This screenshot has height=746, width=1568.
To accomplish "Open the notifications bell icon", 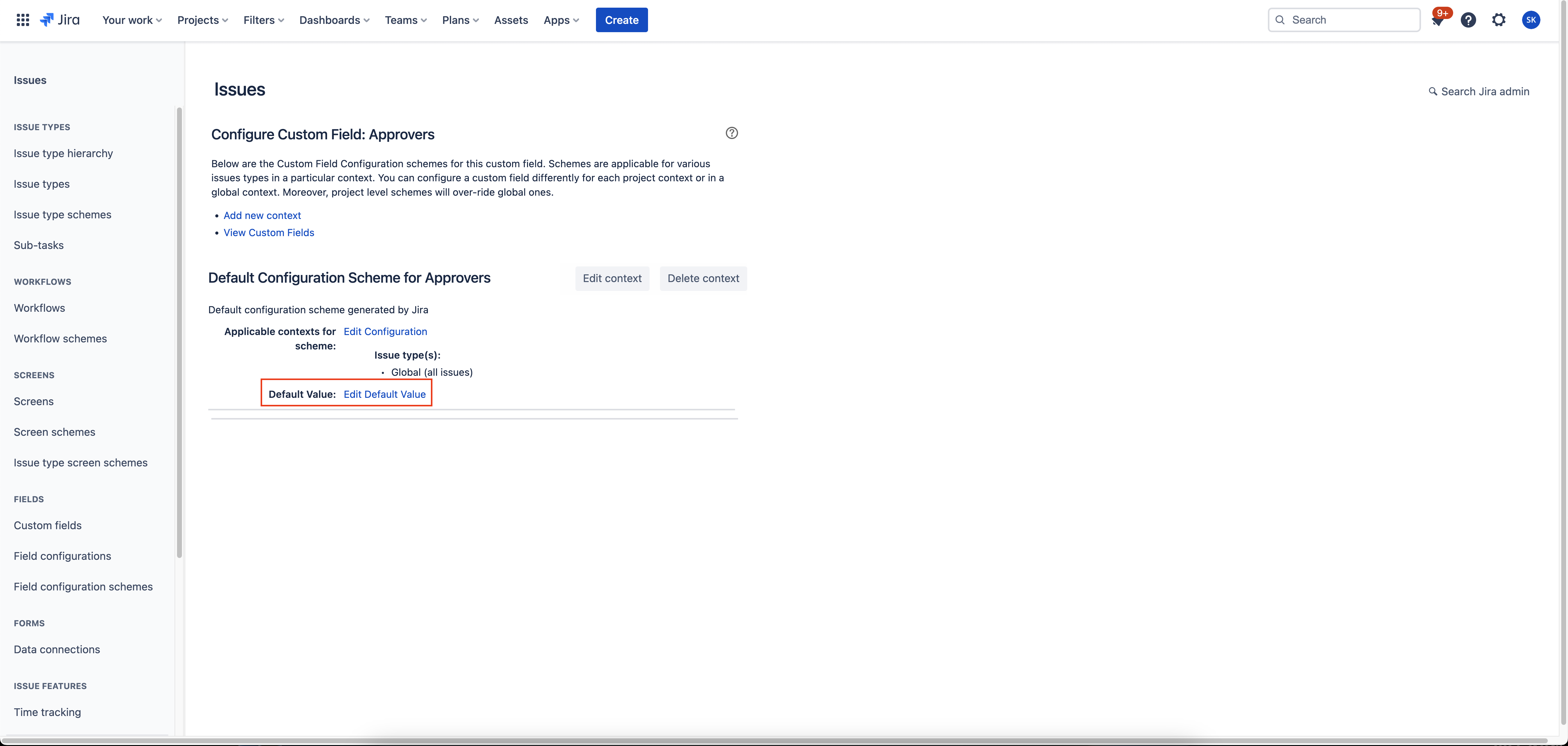I will [x=1438, y=21].
